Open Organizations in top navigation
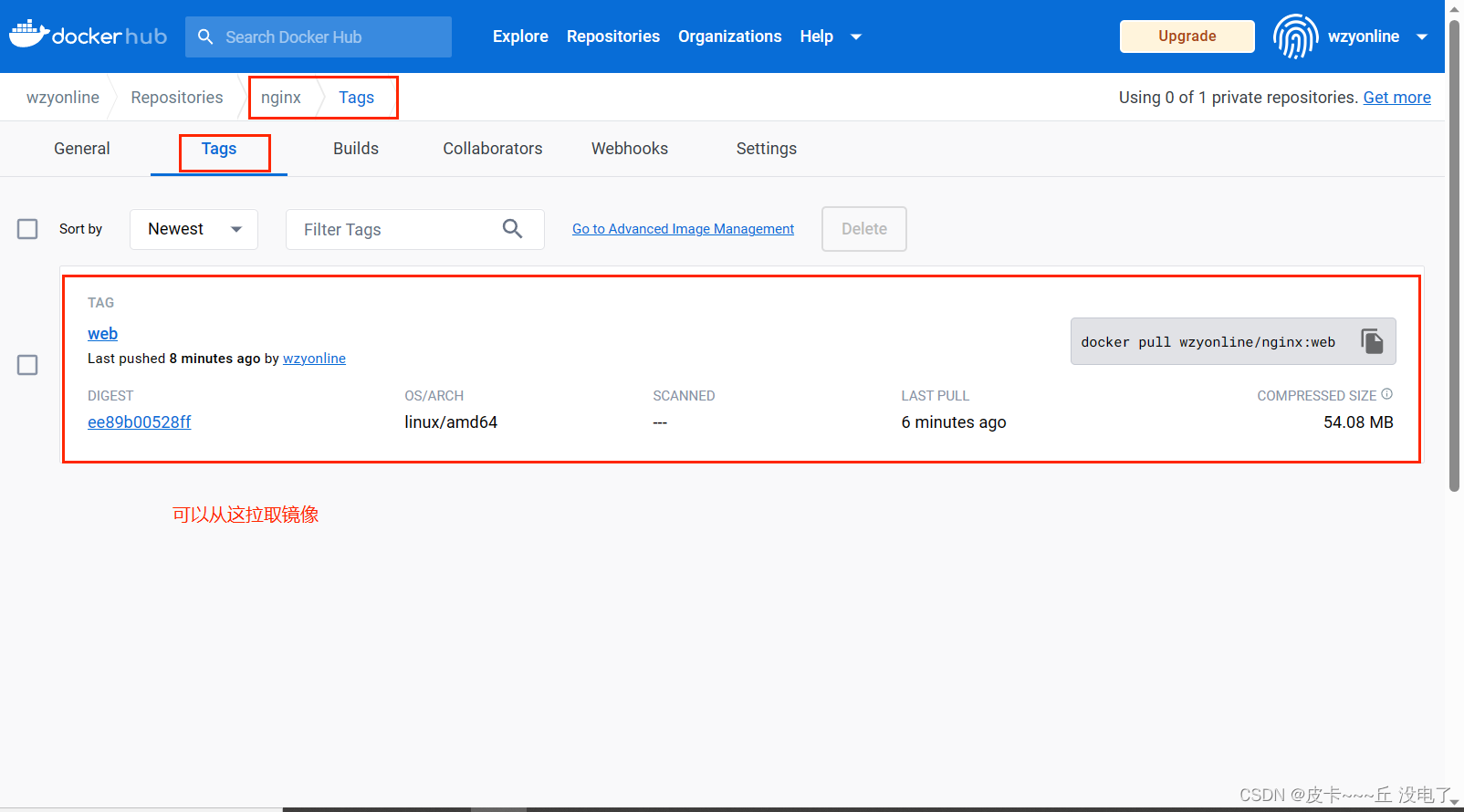1464x812 pixels. 730,36
